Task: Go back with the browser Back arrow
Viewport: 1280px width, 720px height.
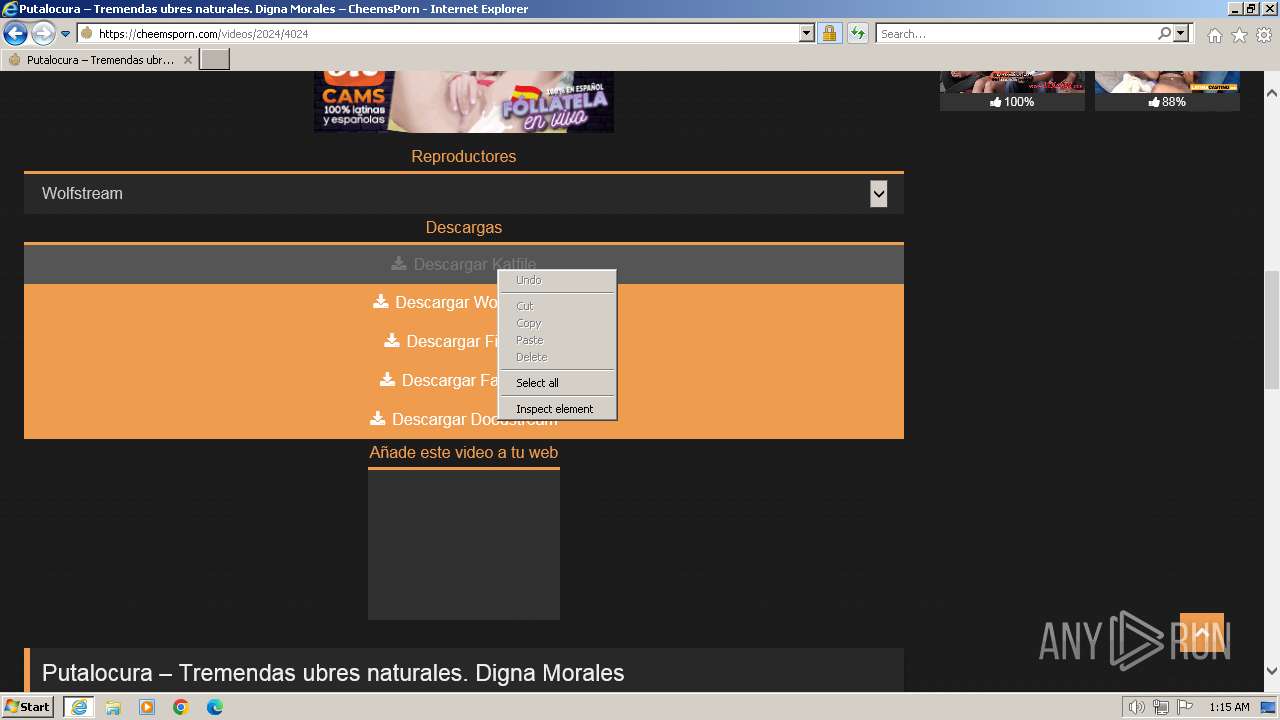Action: click(15, 34)
